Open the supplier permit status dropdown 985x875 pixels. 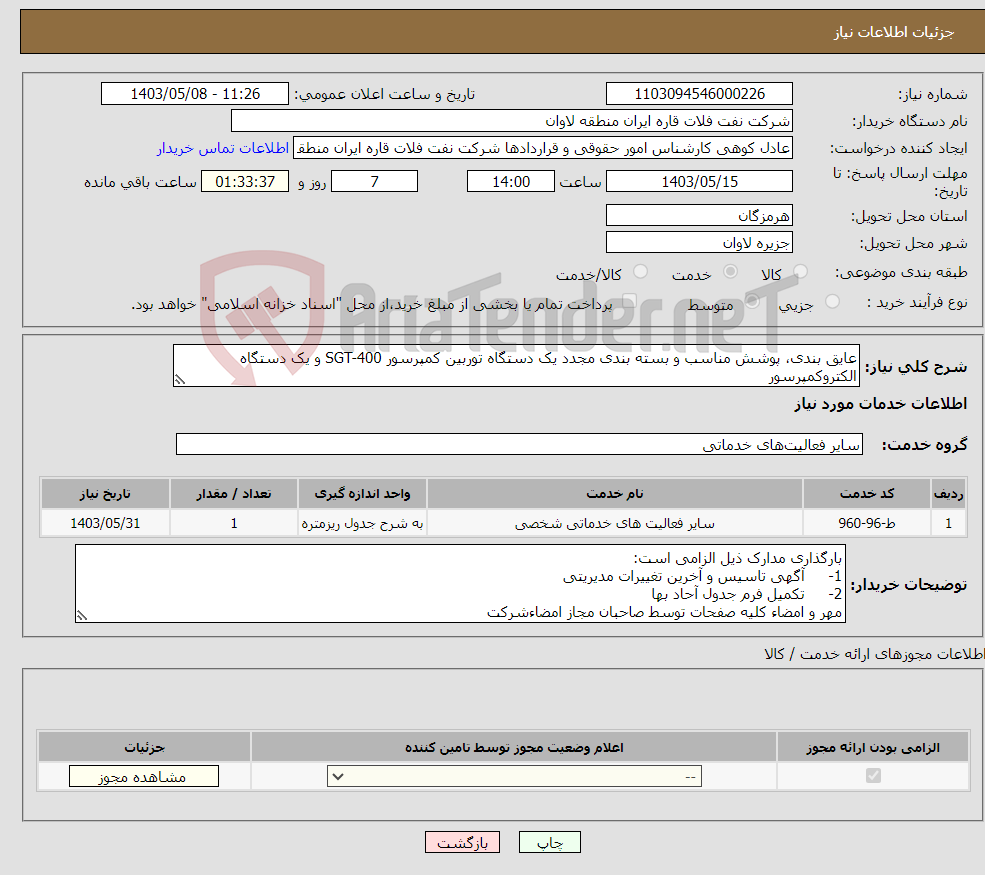click(514, 776)
